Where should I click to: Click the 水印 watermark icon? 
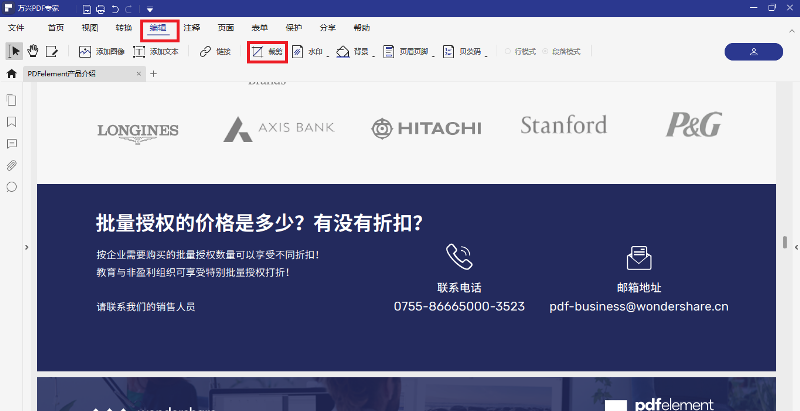click(x=298, y=52)
